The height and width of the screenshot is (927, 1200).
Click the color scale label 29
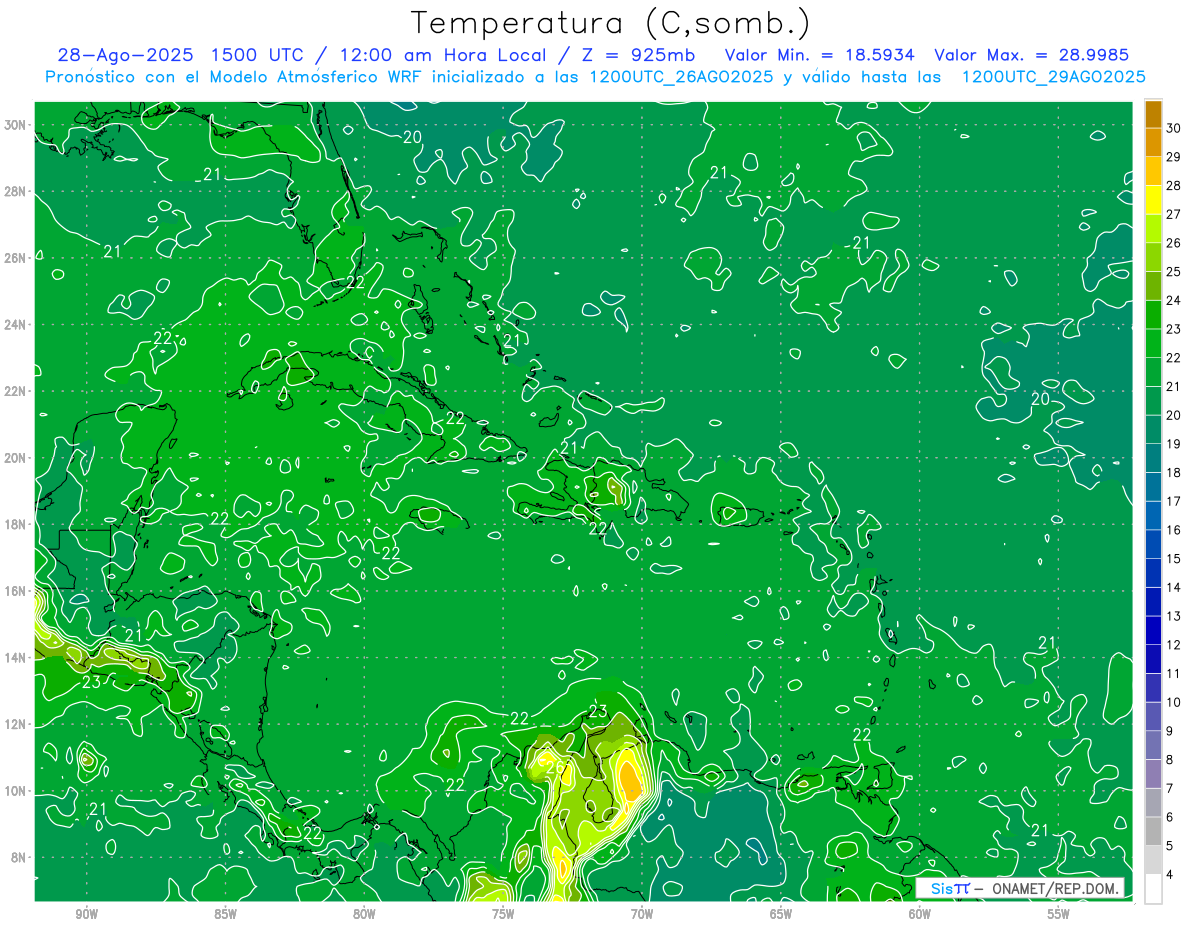(x=1174, y=156)
